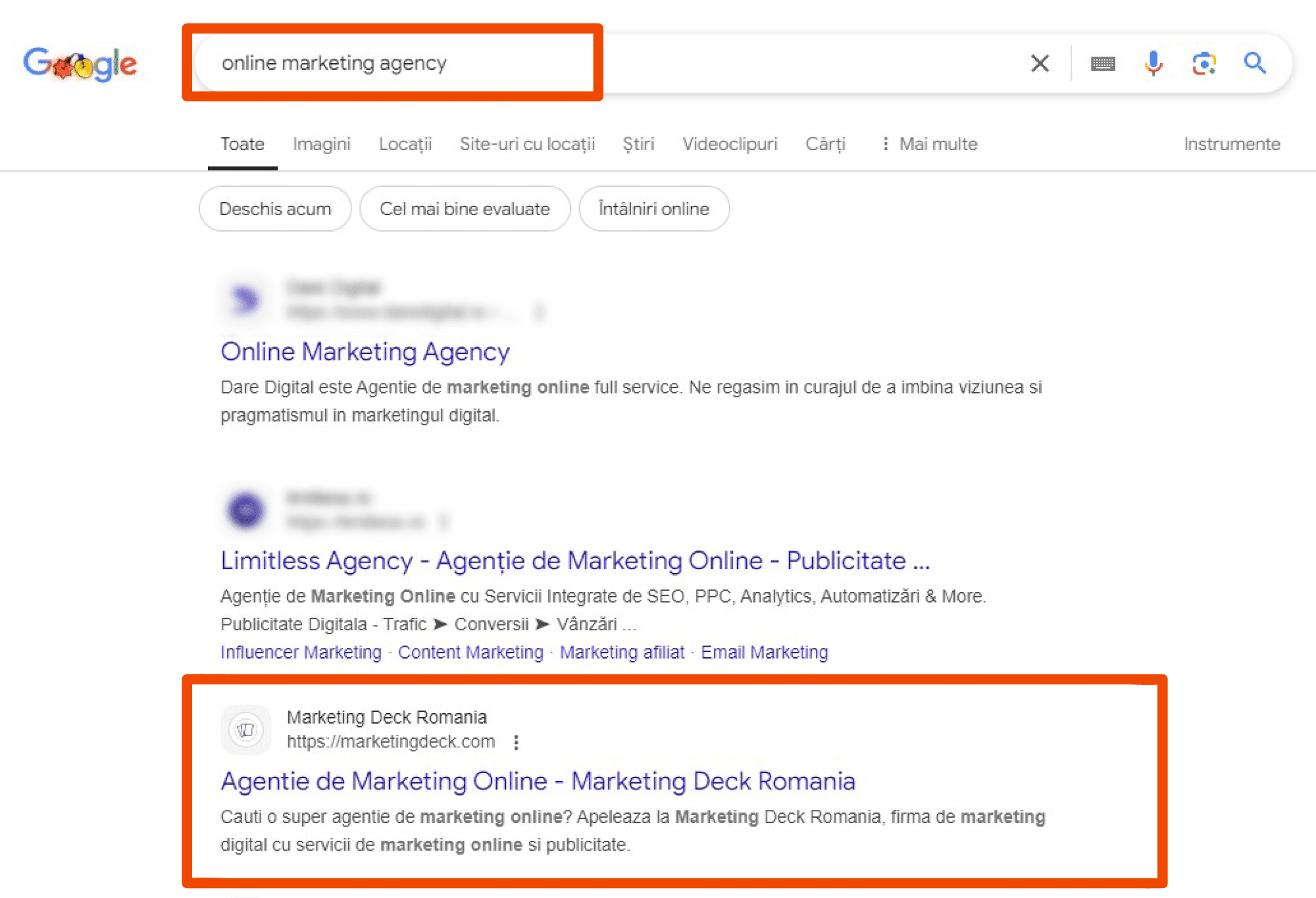The image size is (1316, 898).
Task: Click the Marketing Deck Romania favicon
Action: pos(245,730)
